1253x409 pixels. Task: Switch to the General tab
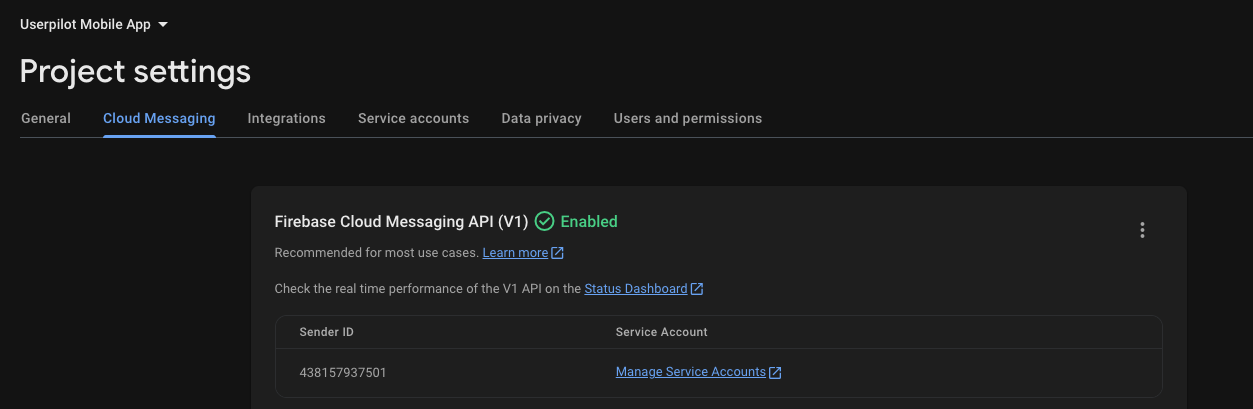[x=46, y=118]
